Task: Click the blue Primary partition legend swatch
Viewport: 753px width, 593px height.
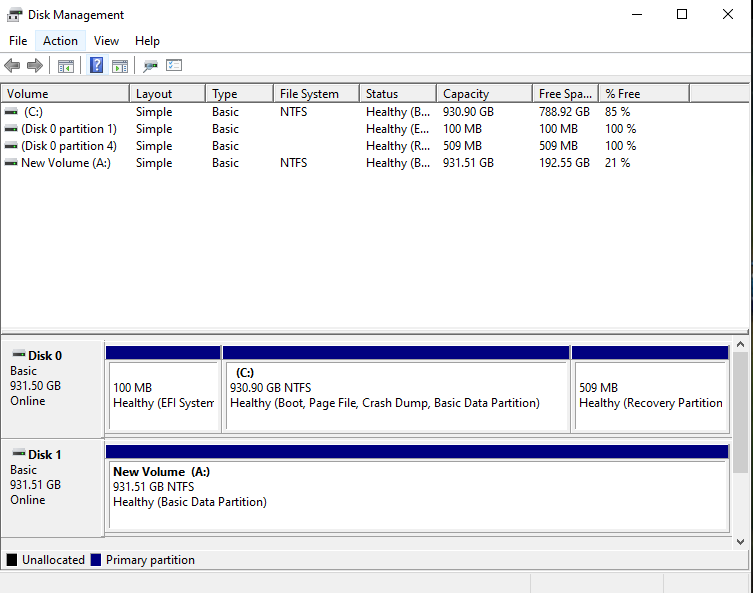Action: pos(96,560)
